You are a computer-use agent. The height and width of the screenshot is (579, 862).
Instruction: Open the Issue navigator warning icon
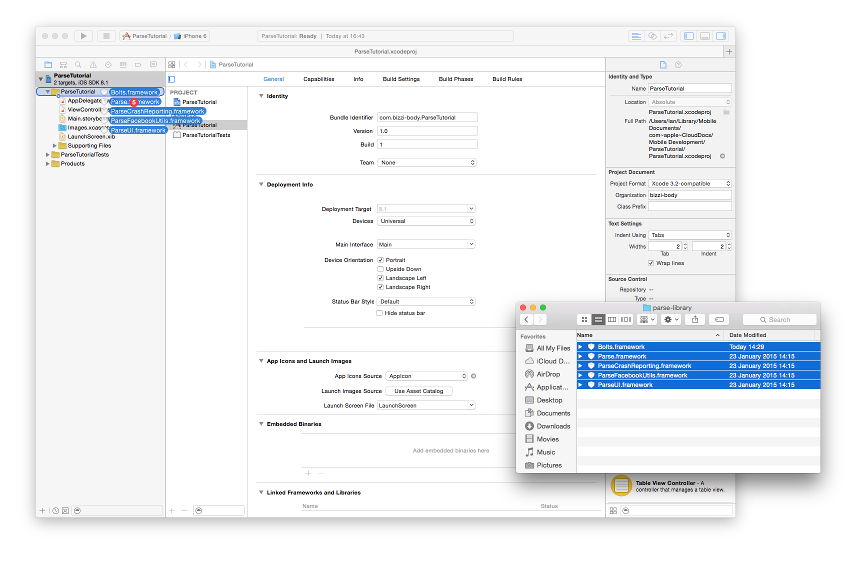coord(93,64)
